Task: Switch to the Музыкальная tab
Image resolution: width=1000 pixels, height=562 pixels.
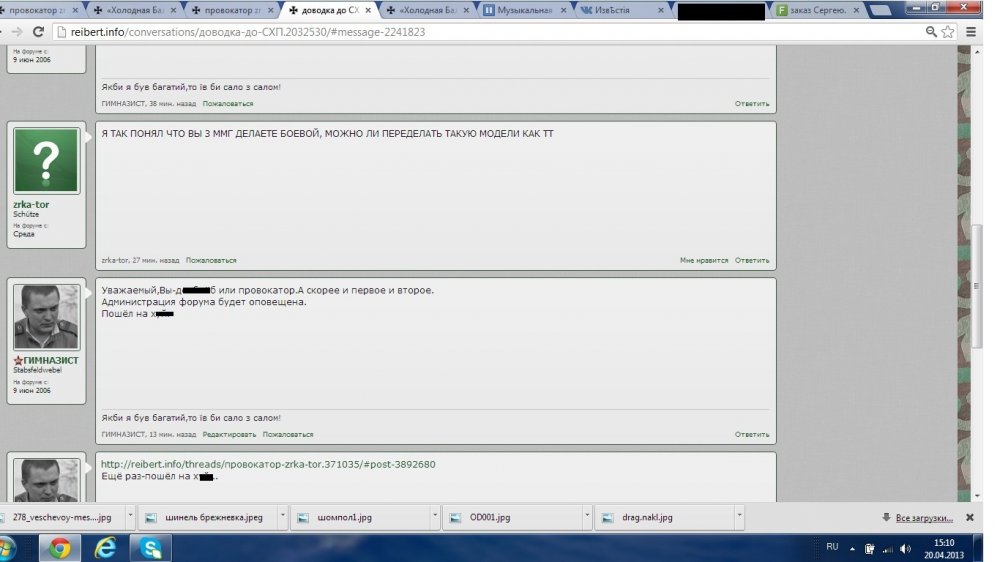Action: click(x=524, y=10)
